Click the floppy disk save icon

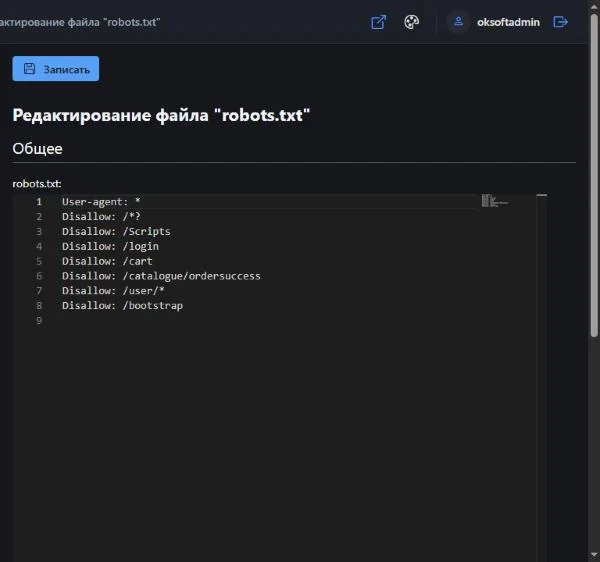[29, 69]
